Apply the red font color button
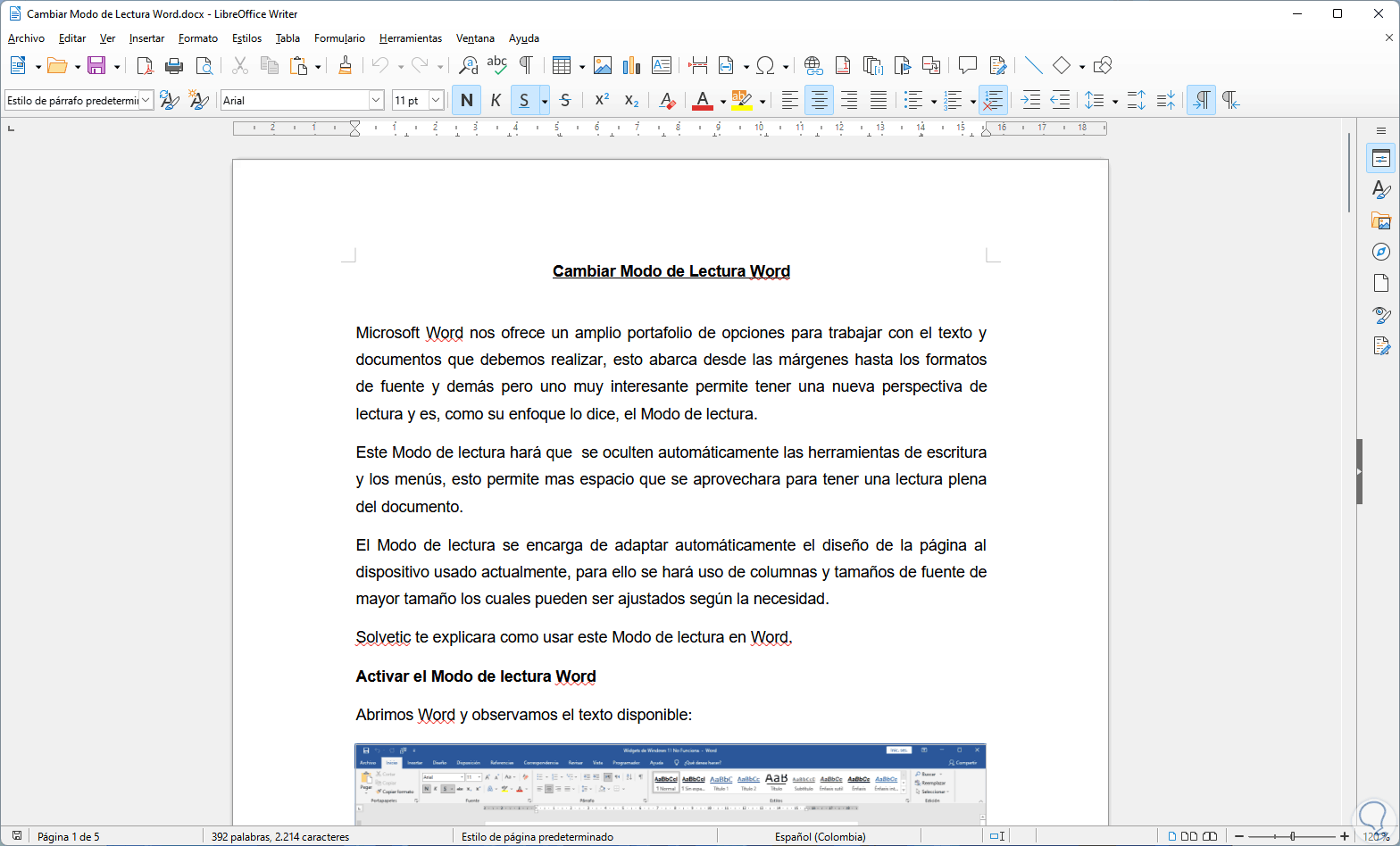 pyautogui.click(x=703, y=101)
